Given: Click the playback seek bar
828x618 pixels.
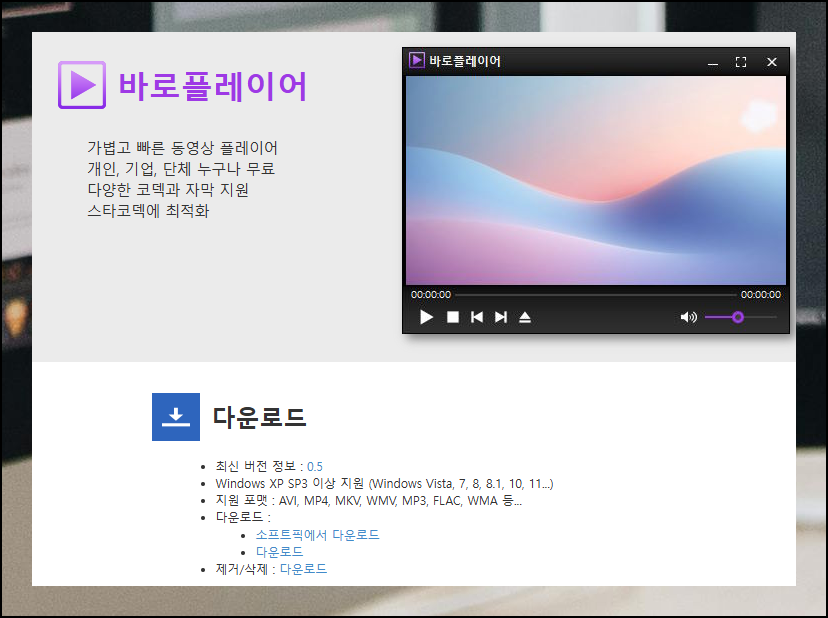Looking at the screenshot, I should [x=595, y=295].
